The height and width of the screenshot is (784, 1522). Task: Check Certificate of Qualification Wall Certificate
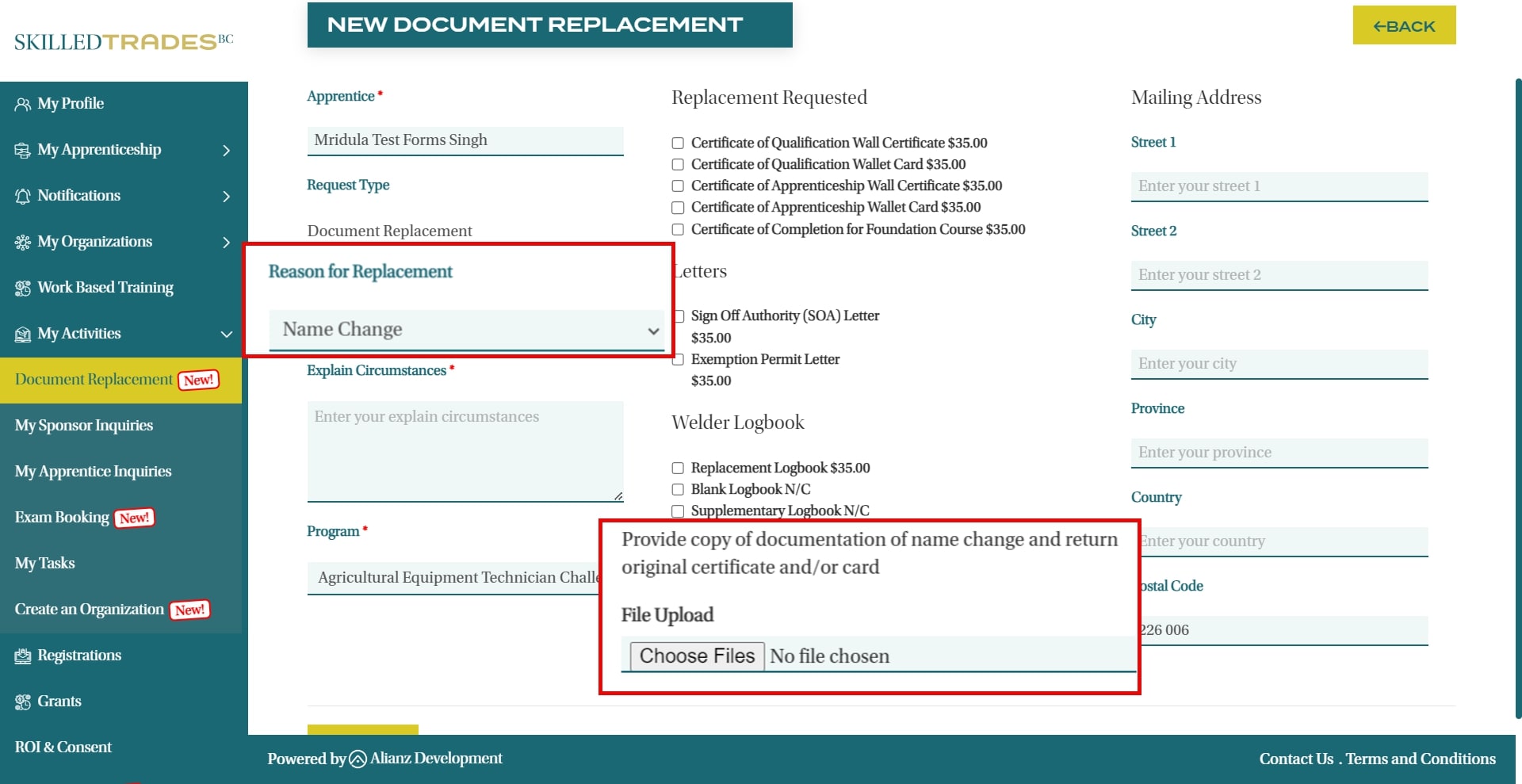point(678,143)
